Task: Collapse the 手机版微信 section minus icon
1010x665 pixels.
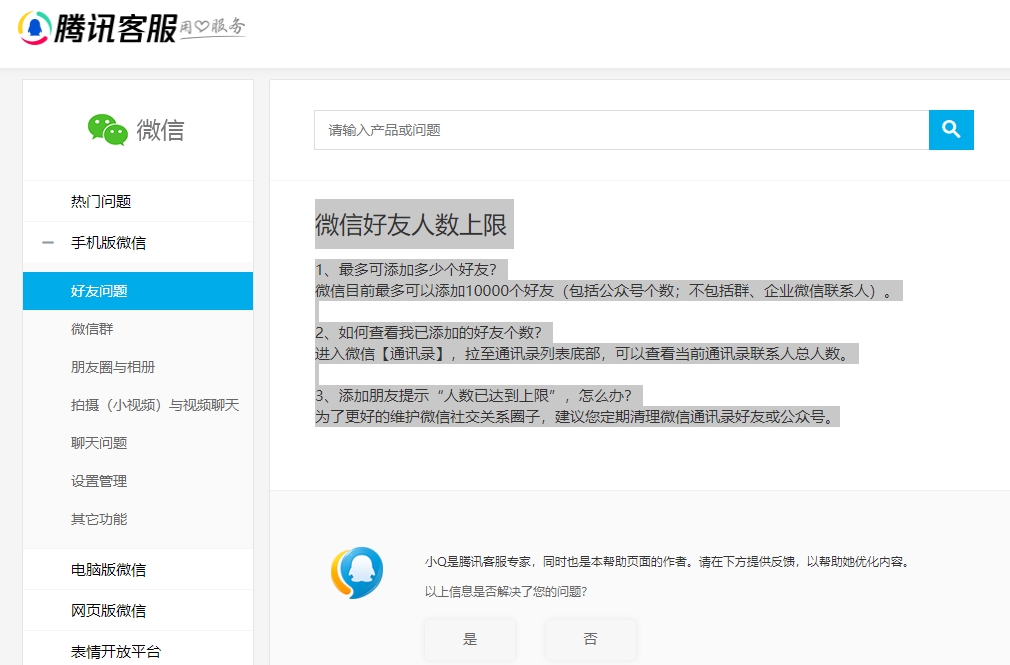Action: pos(48,243)
